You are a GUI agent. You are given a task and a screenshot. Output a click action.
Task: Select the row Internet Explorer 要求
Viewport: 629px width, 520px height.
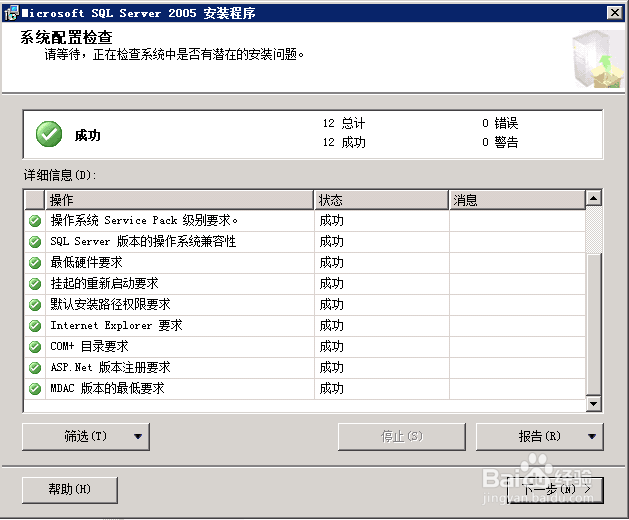point(305,325)
